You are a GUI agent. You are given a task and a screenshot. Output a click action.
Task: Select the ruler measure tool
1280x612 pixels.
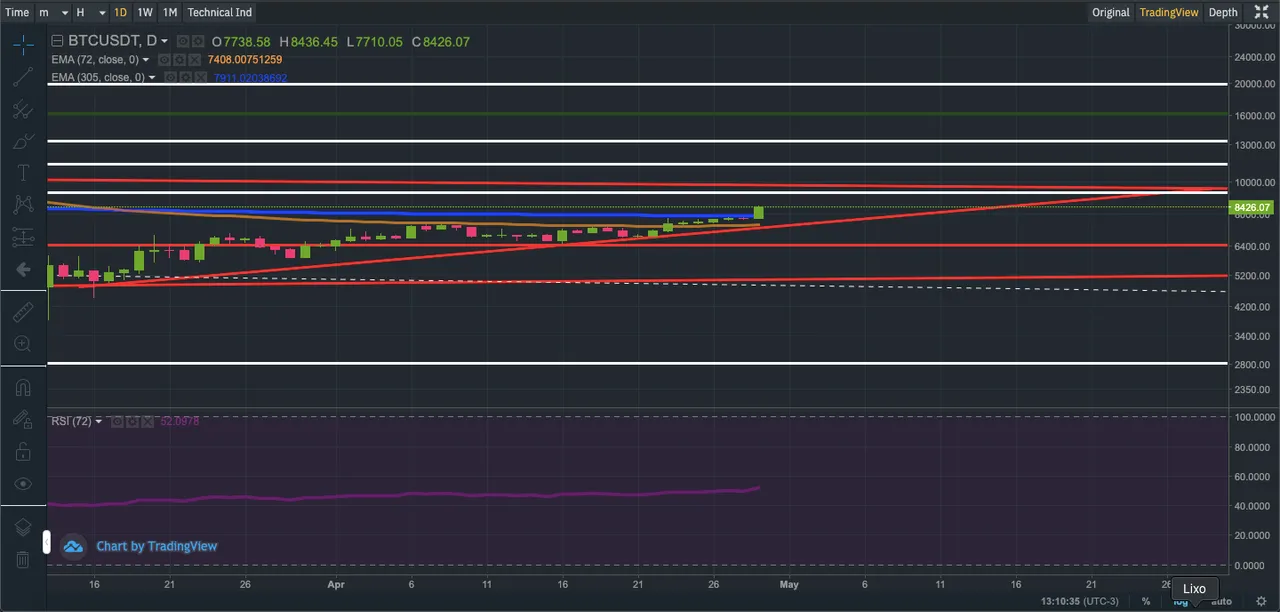click(23, 312)
